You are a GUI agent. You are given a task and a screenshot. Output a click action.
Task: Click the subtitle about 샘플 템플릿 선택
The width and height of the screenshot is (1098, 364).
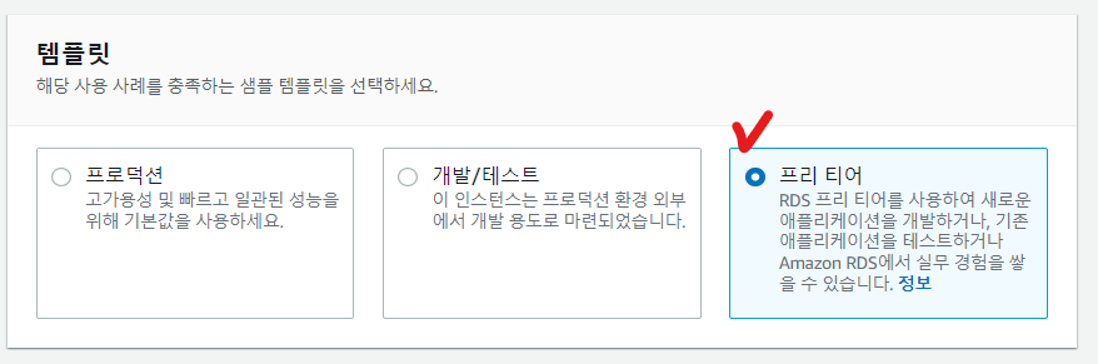237,88
